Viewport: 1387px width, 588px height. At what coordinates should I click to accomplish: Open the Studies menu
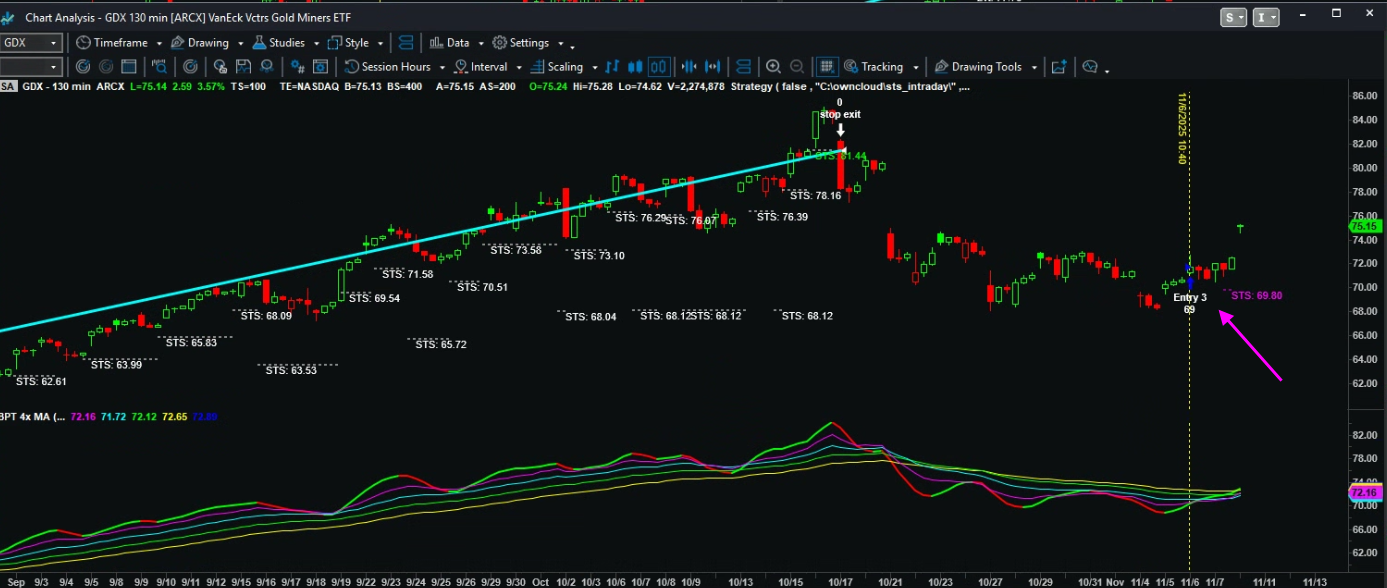tap(286, 43)
